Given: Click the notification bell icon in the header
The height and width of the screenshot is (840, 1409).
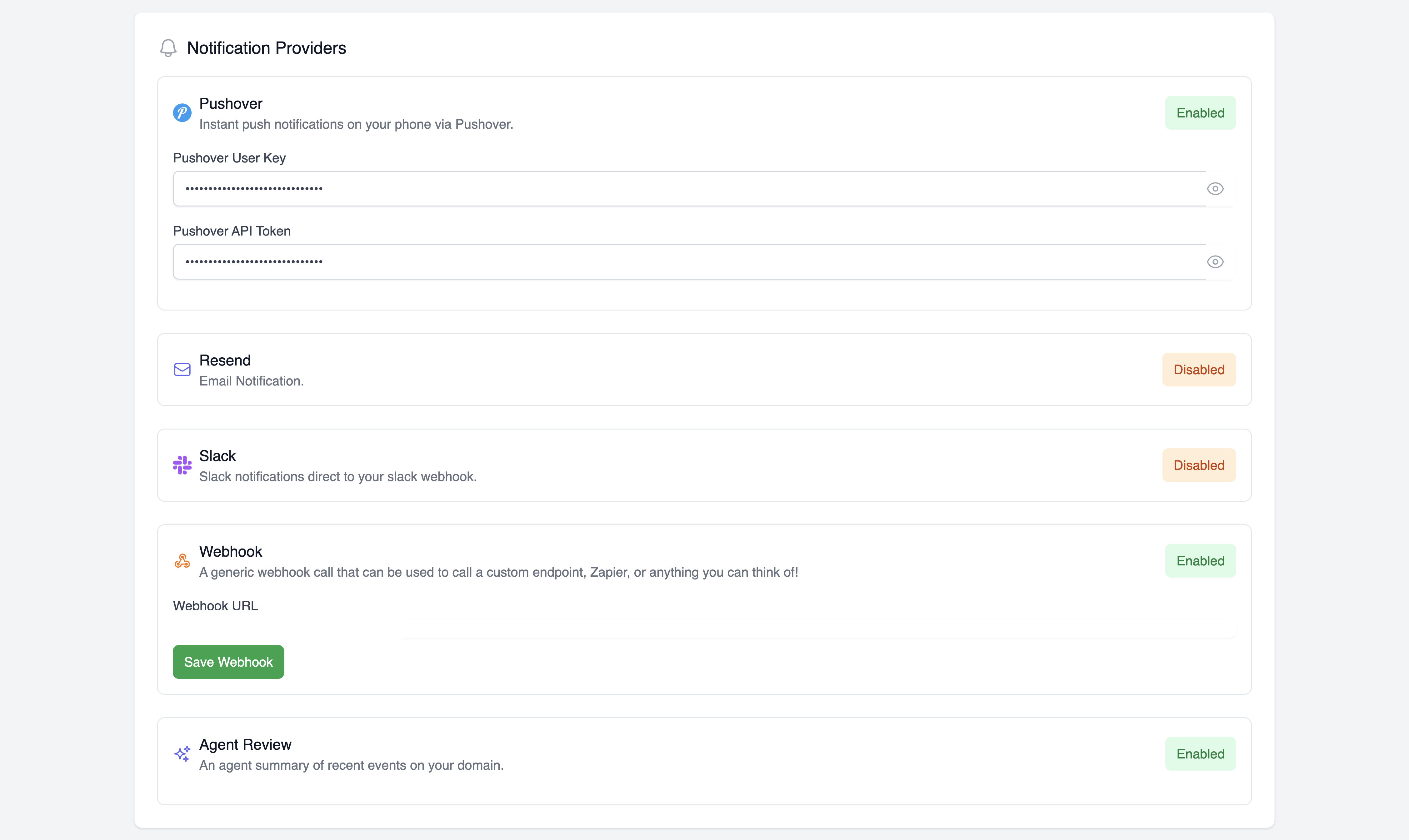Looking at the screenshot, I should (167, 47).
